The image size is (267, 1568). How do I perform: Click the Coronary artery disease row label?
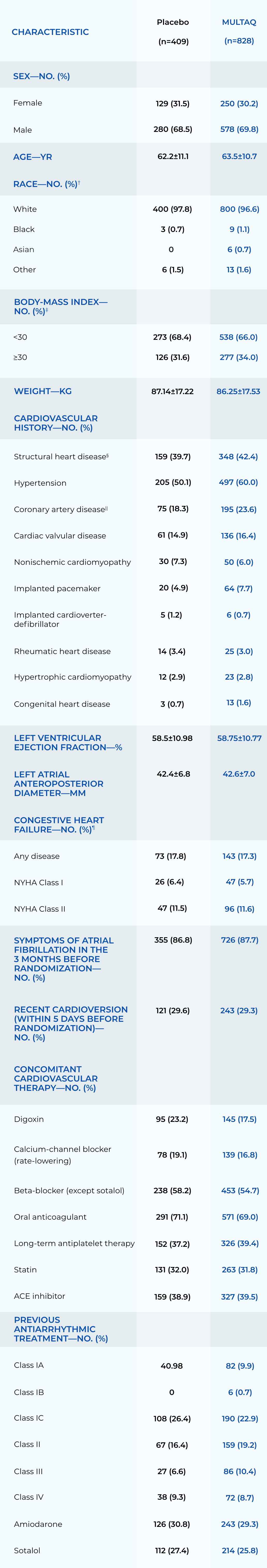pyautogui.click(x=60, y=509)
